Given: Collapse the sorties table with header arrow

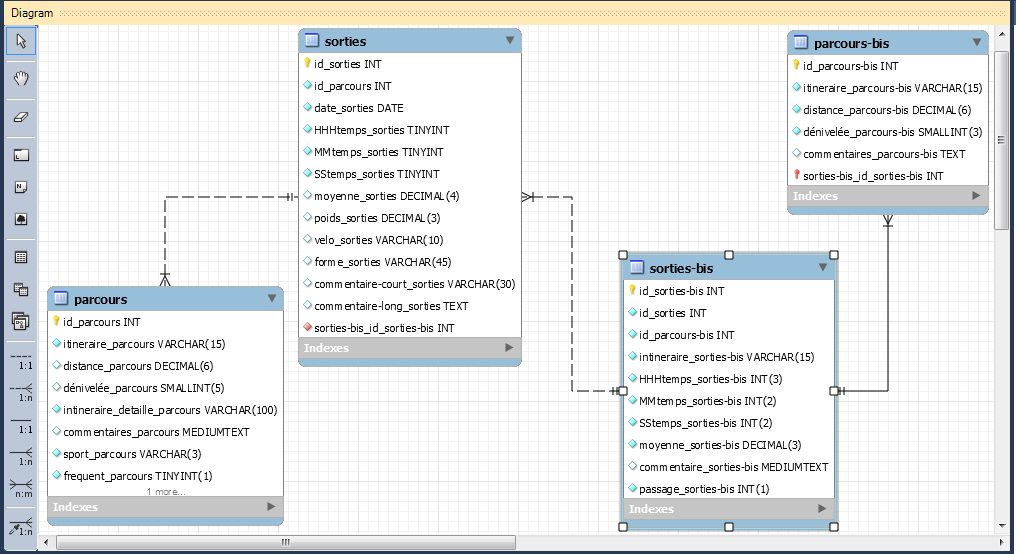Looking at the screenshot, I should [509, 41].
